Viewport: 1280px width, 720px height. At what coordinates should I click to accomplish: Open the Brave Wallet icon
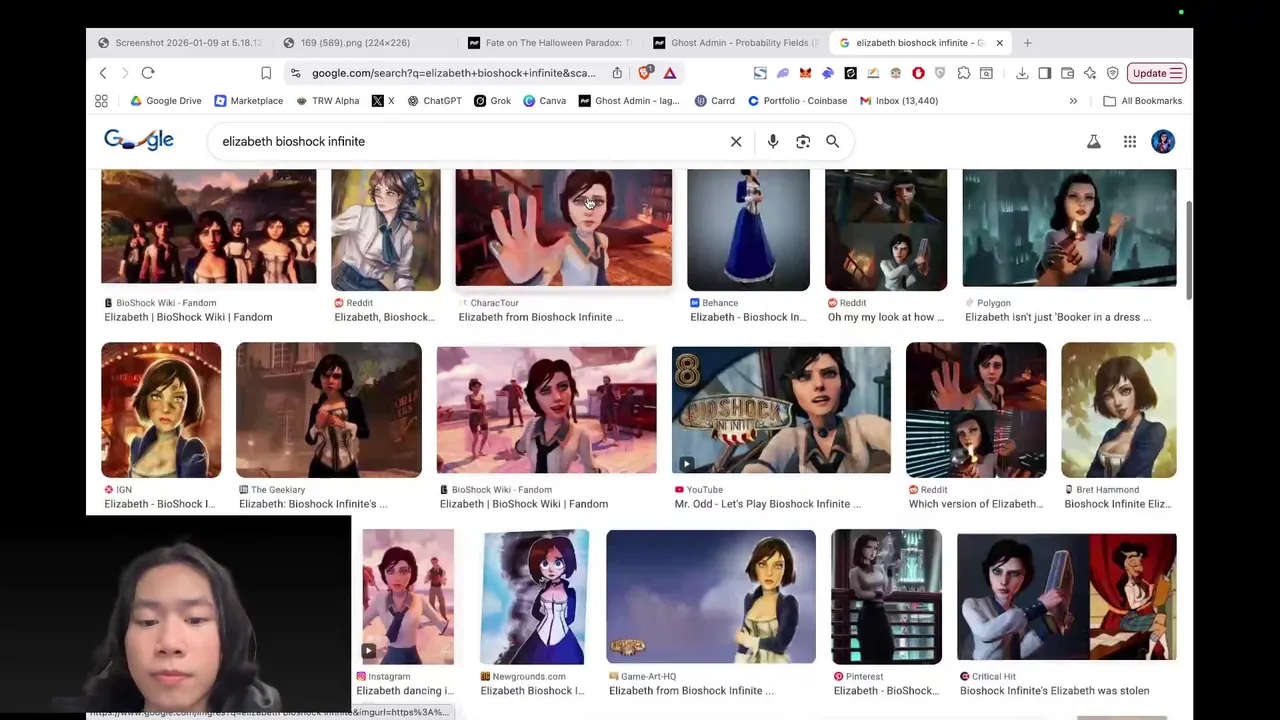(x=1067, y=73)
